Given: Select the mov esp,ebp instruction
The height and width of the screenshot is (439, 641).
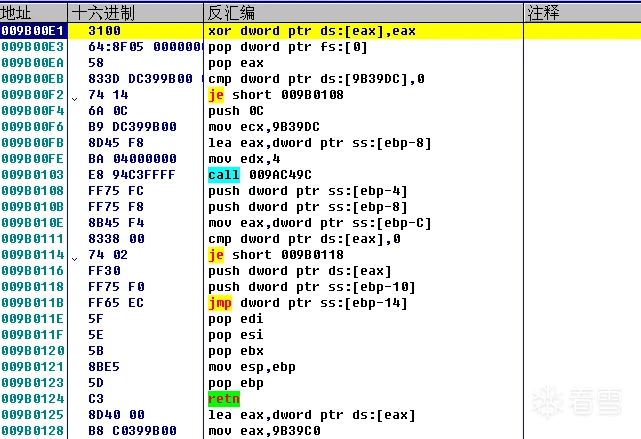Looking at the screenshot, I should pos(254,366).
